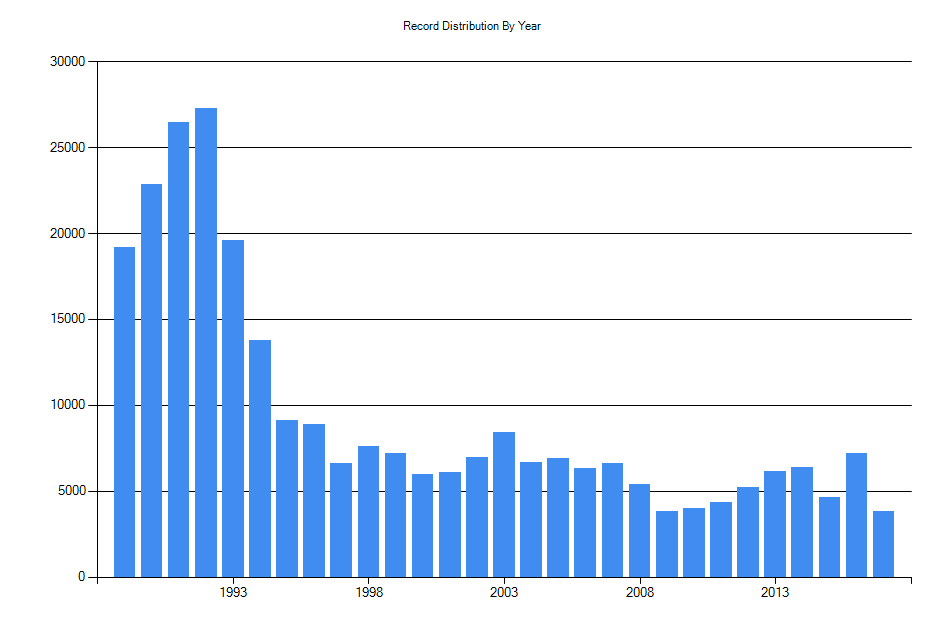Viewport: 945px width, 630px height.
Task: Select the first bar for 1989
Action: (x=125, y=412)
